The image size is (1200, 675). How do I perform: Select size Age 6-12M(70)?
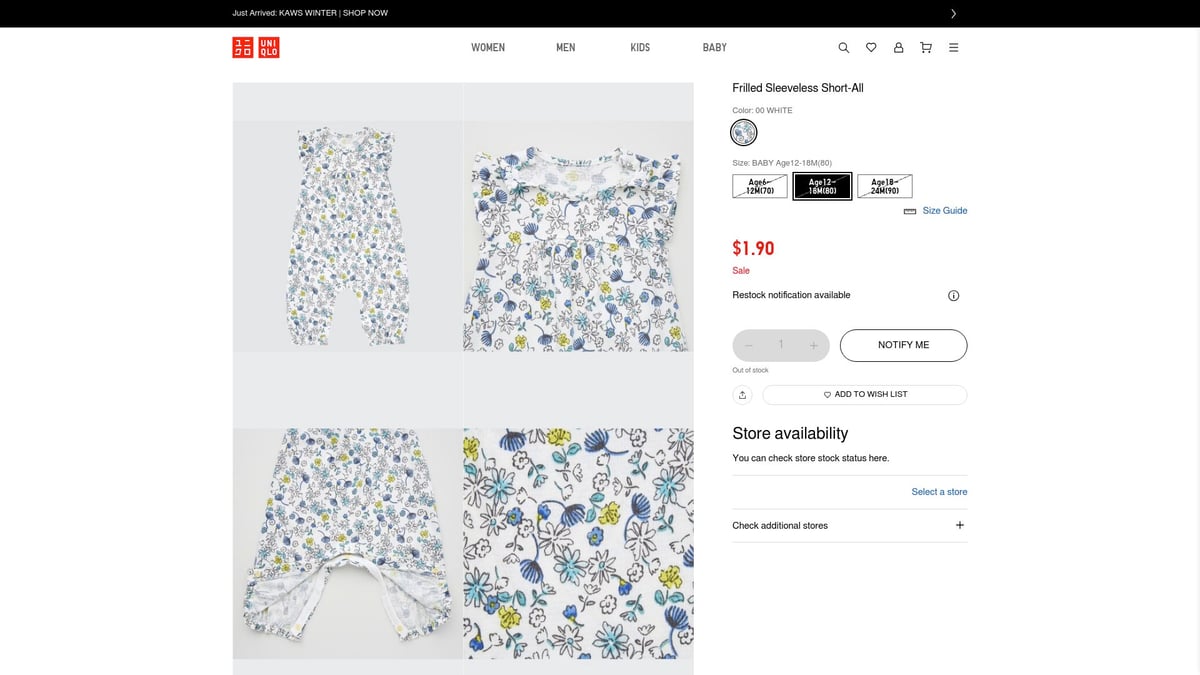coord(760,186)
